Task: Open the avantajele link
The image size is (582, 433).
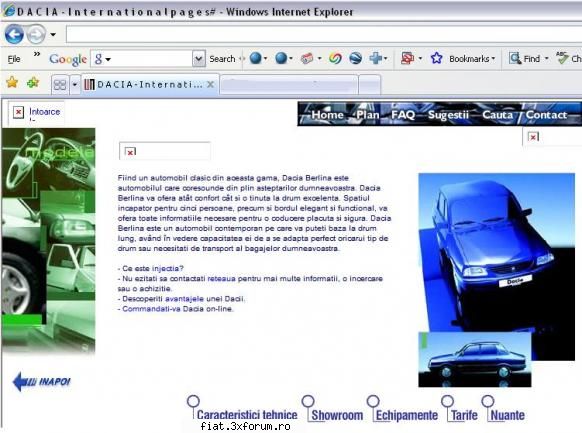Action: [184, 299]
